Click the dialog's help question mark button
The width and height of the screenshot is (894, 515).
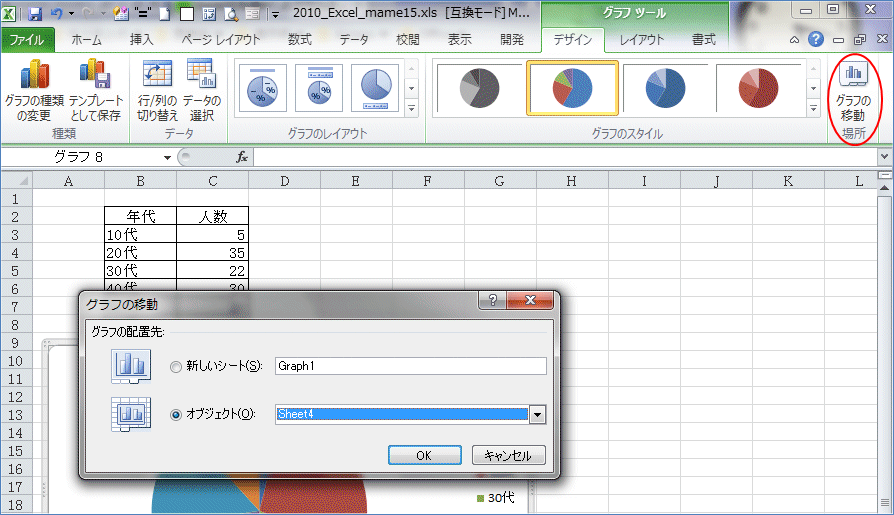(490, 302)
